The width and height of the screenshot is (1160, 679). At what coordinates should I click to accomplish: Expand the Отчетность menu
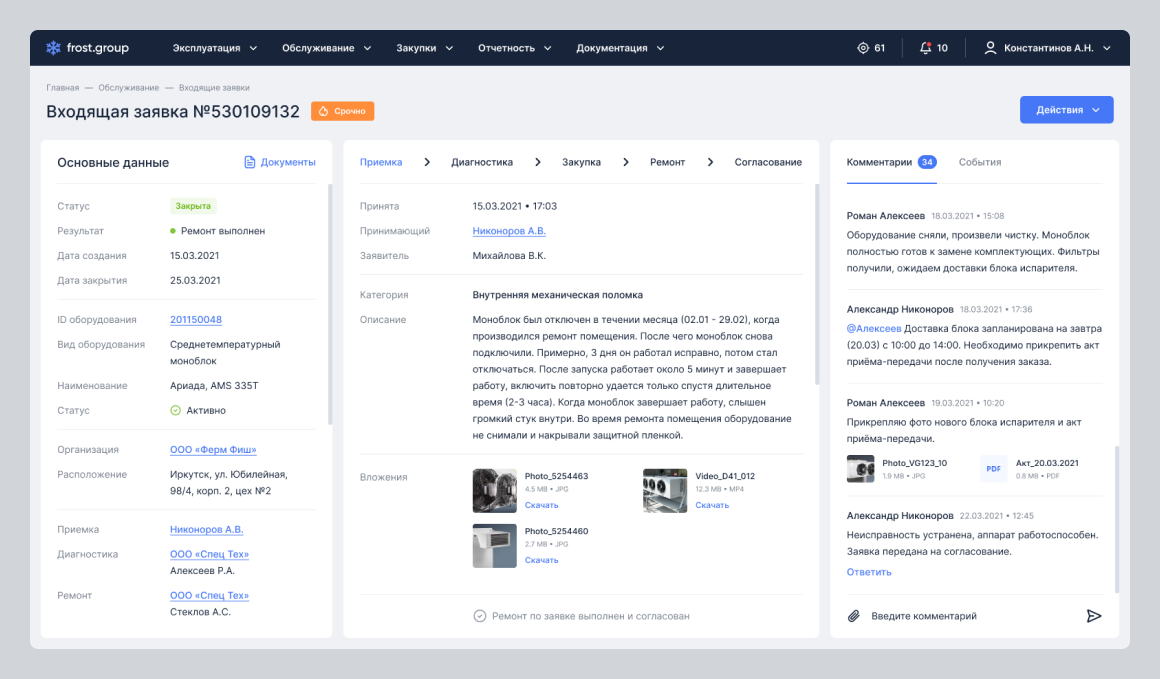pyautogui.click(x=515, y=48)
